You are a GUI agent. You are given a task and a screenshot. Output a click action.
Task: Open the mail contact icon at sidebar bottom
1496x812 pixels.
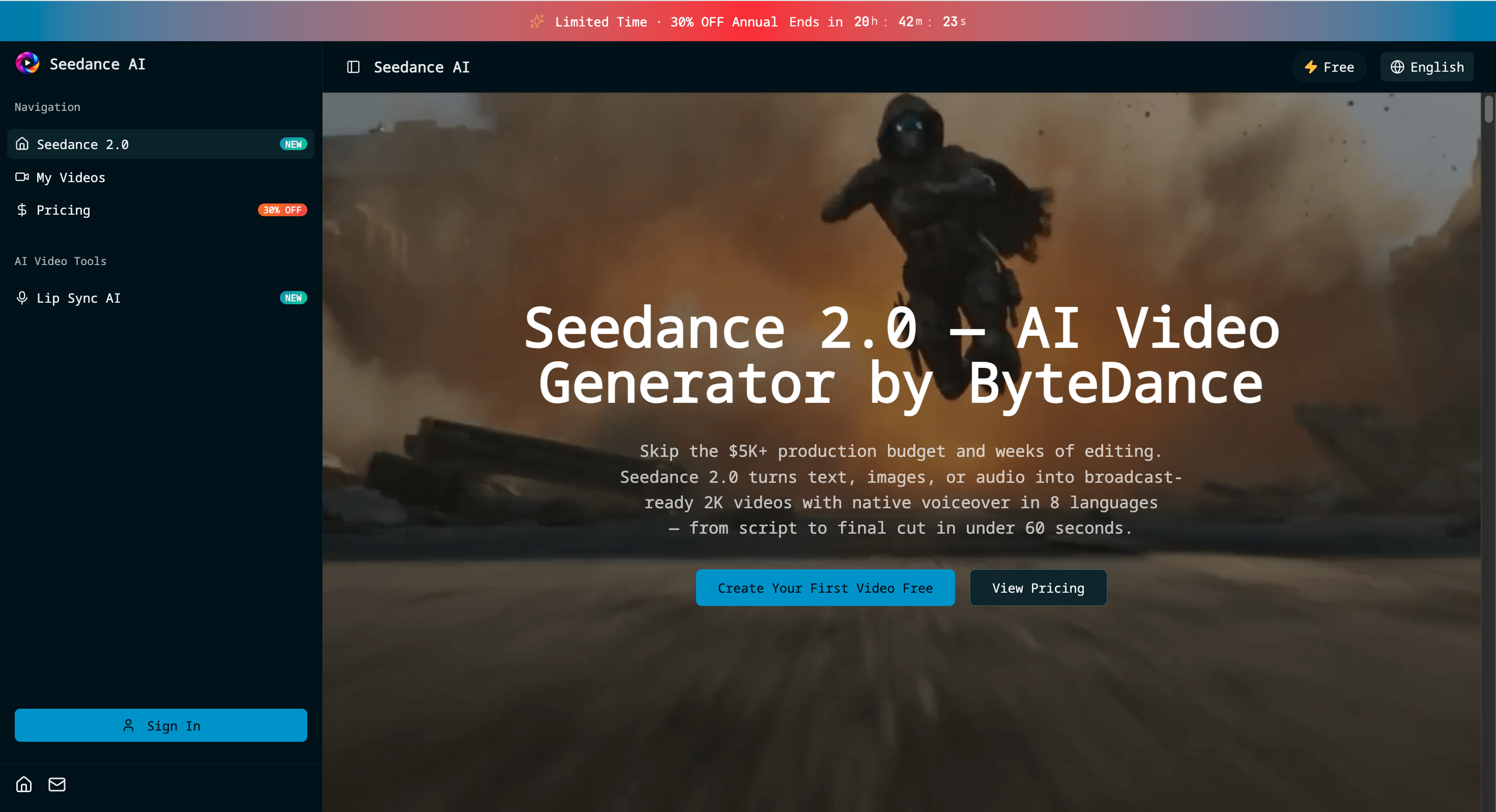[x=56, y=784]
